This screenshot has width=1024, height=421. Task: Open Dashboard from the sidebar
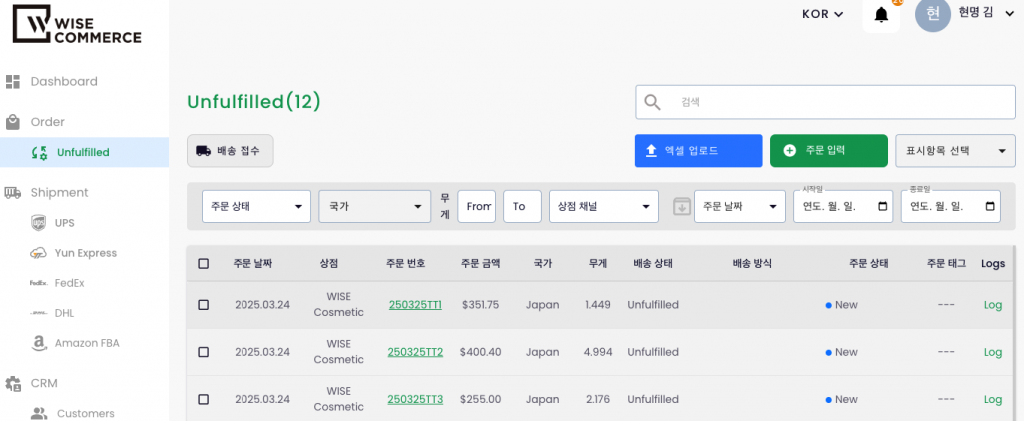pyautogui.click(x=64, y=81)
